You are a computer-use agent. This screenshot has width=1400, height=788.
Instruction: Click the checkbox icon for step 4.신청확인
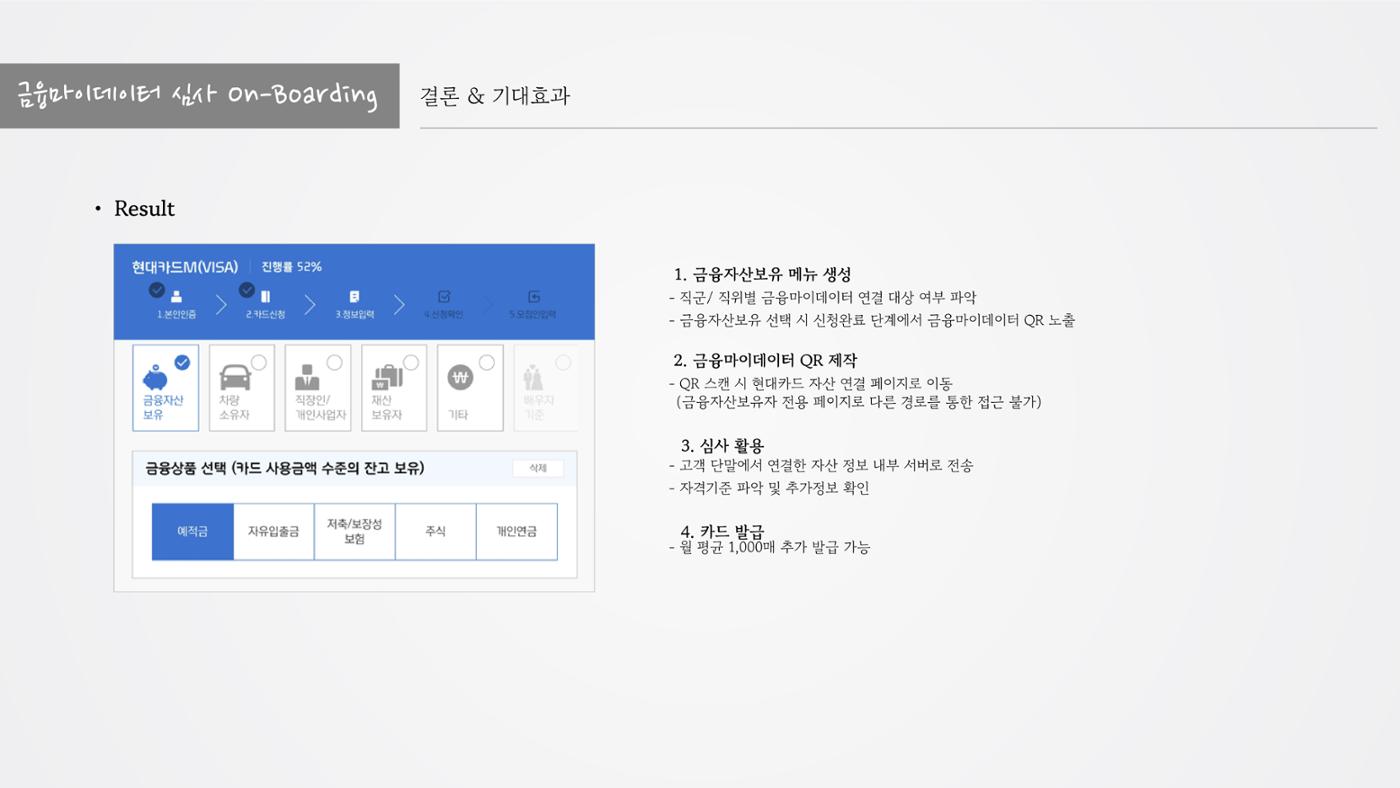[x=444, y=297]
